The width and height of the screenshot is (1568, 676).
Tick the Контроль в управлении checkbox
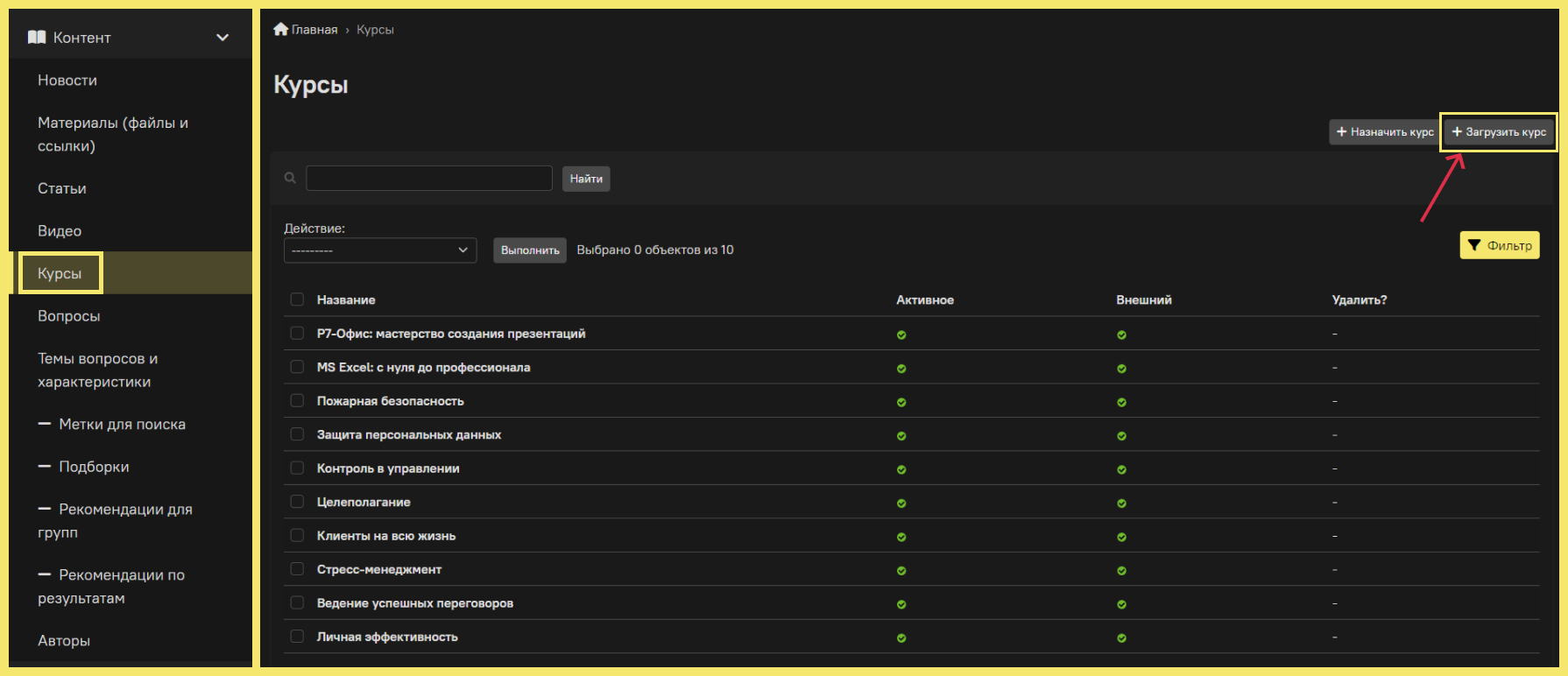[x=297, y=468]
